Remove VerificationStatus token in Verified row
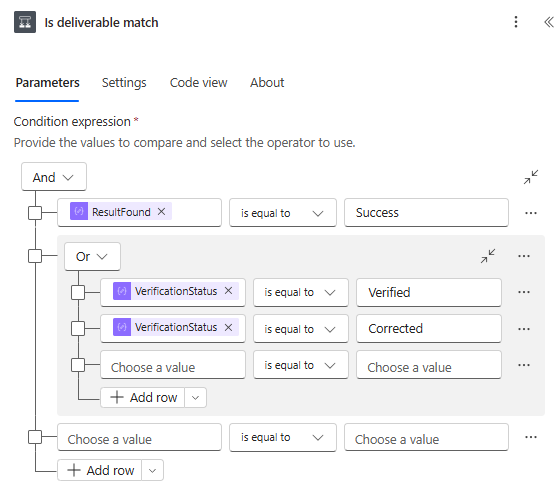This screenshot has width=554, height=496. pos(229,291)
